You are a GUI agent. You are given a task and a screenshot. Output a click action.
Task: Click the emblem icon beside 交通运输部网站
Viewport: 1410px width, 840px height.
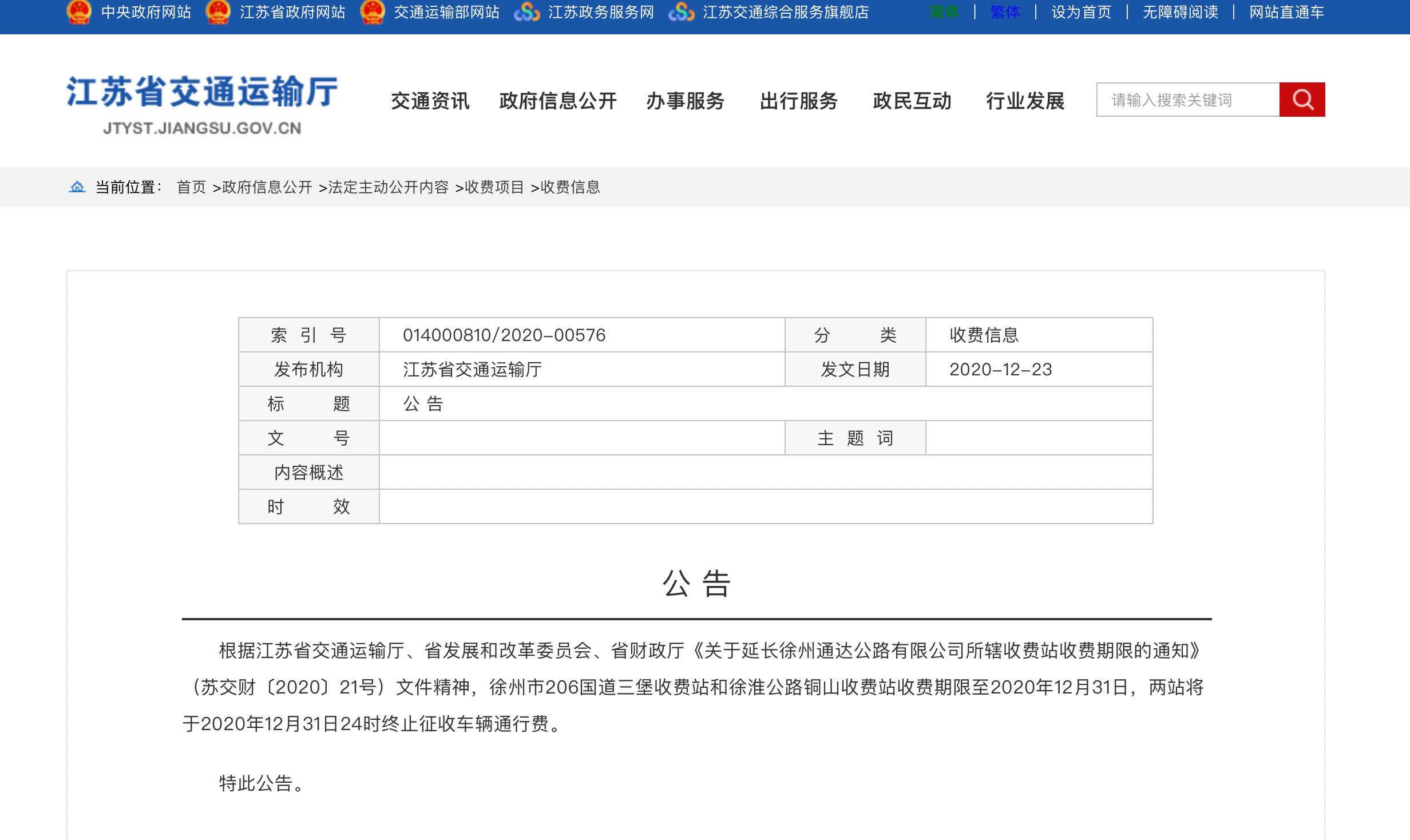(372, 11)
